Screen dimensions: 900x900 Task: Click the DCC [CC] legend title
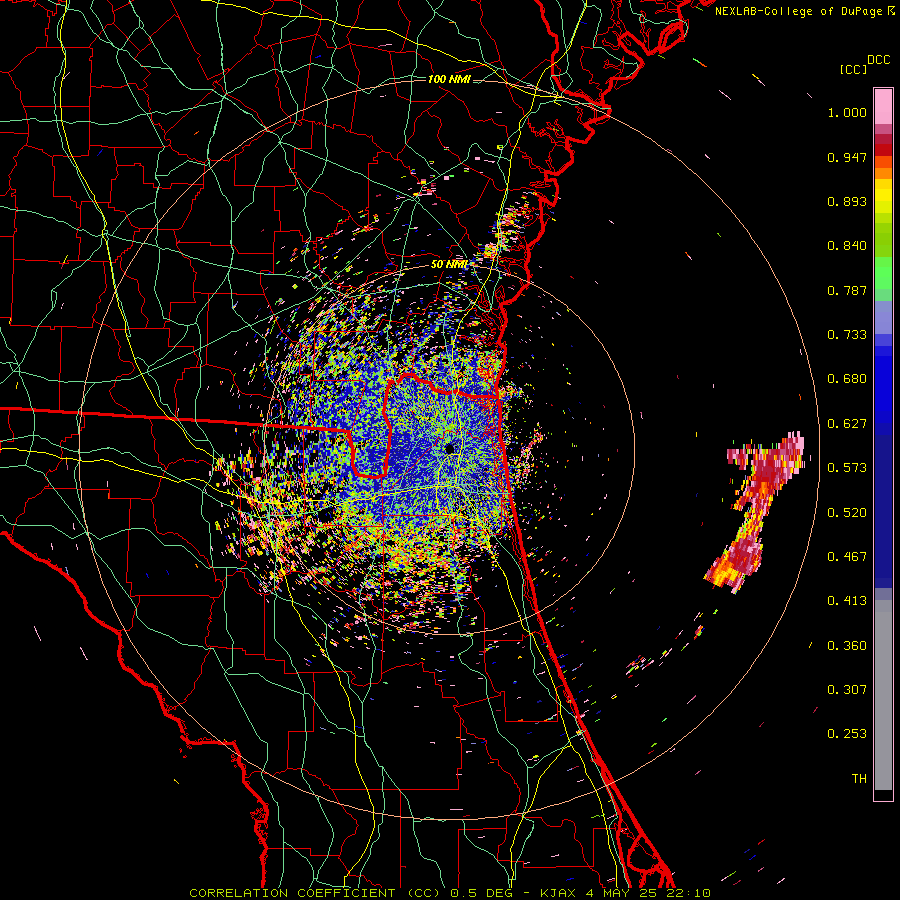click(864, 64)
